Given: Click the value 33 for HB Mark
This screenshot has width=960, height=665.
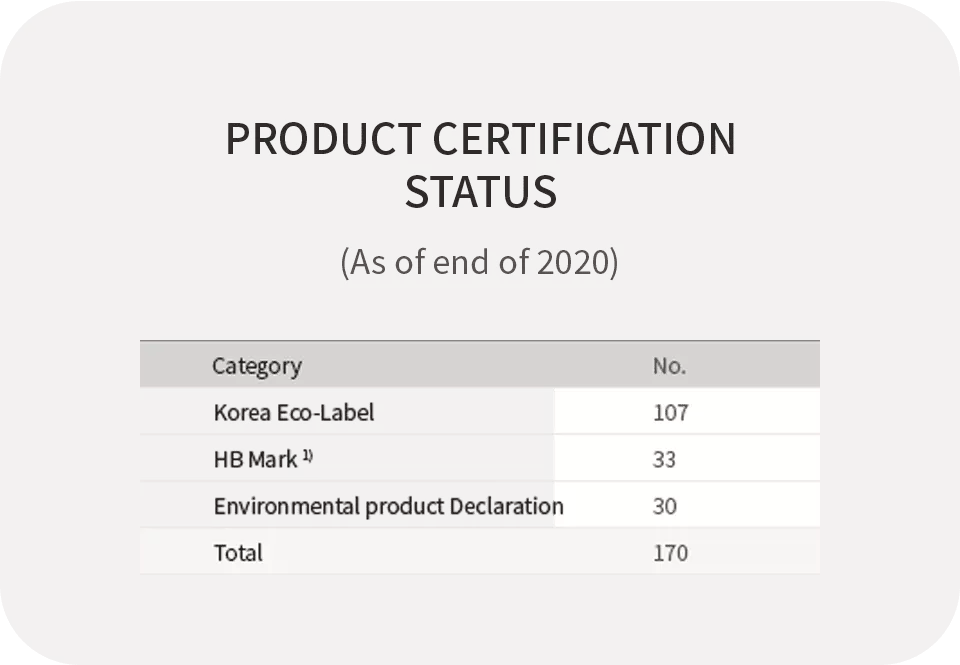Looking at the screenshot, I should tap(664, 459).
